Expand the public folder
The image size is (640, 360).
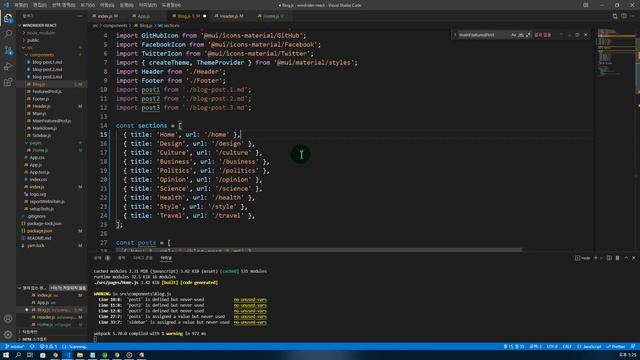pos(33,40)
